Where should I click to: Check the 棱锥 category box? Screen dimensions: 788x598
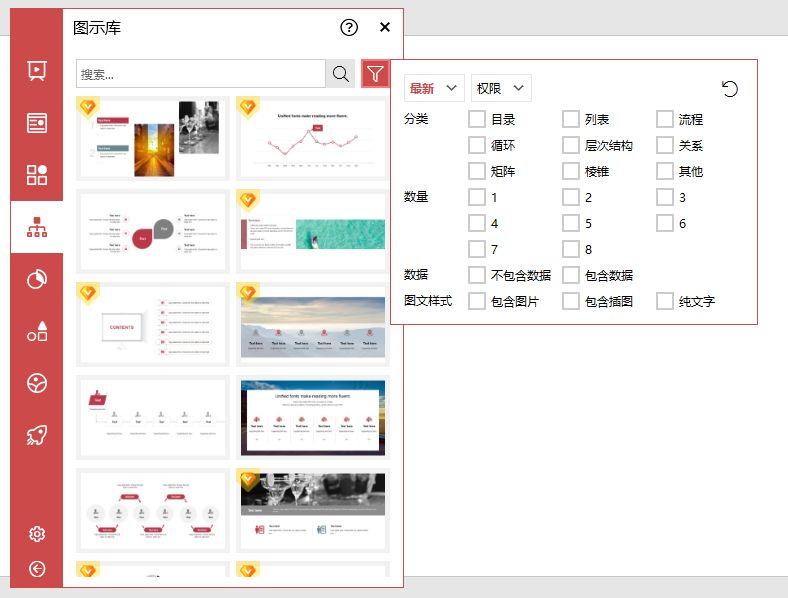coord(570,171)
